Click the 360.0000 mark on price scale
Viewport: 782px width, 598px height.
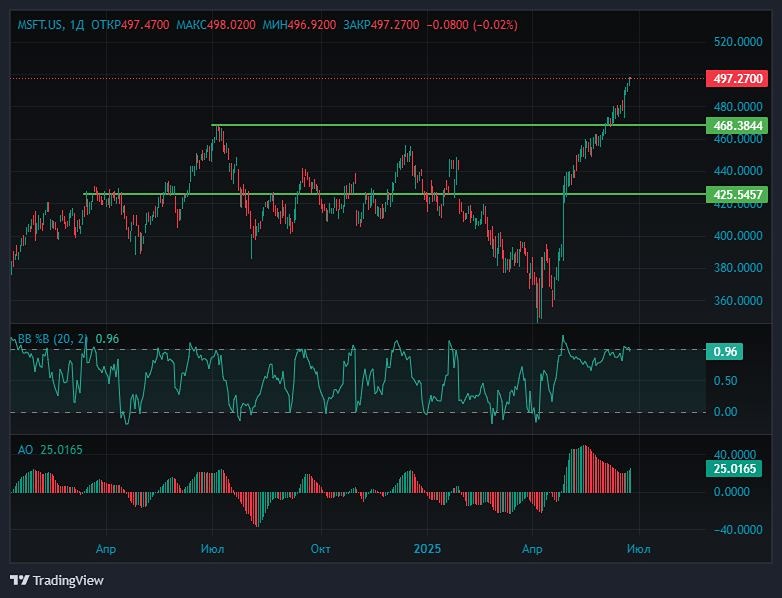[x=735, y=300]
